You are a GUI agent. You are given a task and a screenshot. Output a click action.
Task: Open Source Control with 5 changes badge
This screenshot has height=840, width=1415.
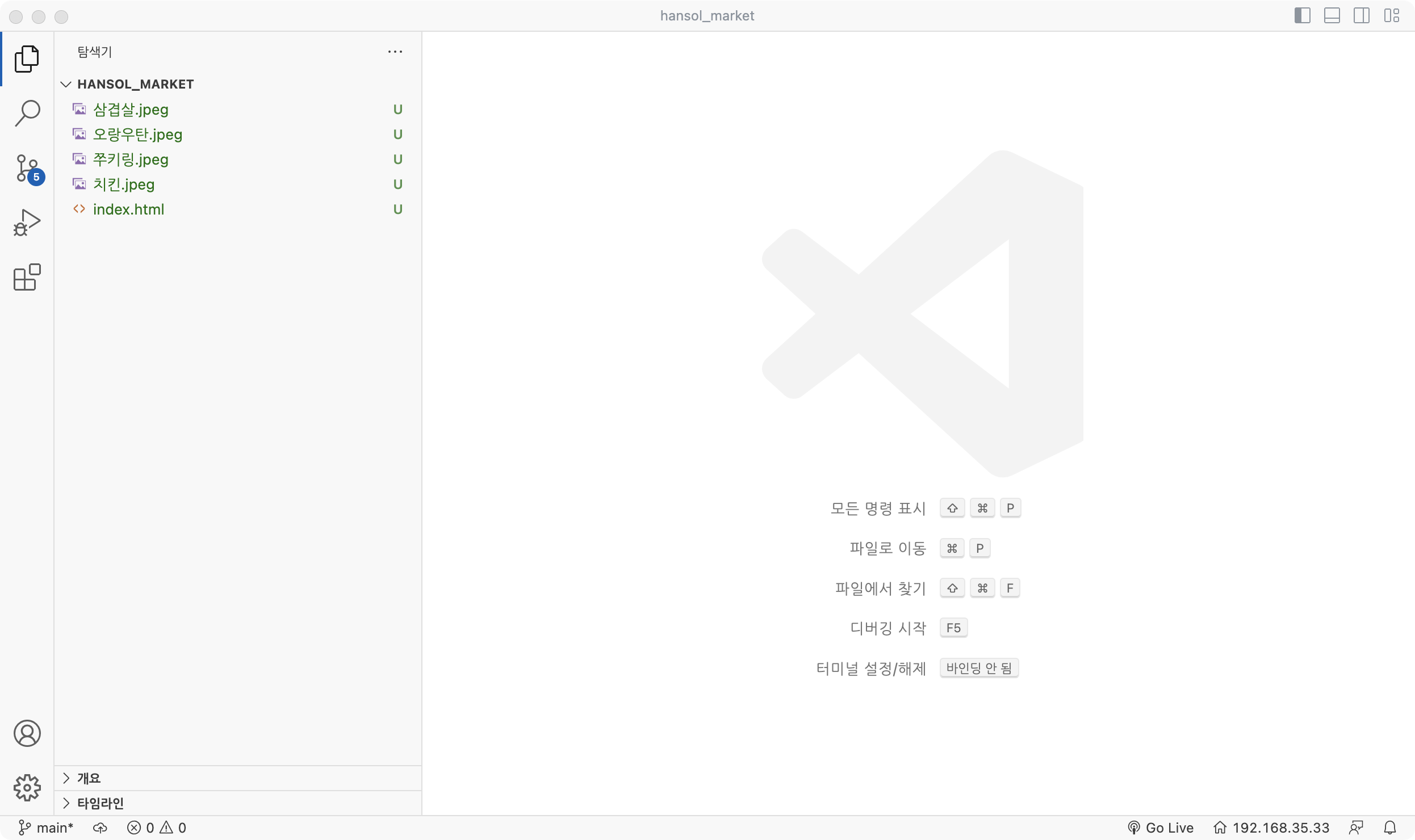28,169
